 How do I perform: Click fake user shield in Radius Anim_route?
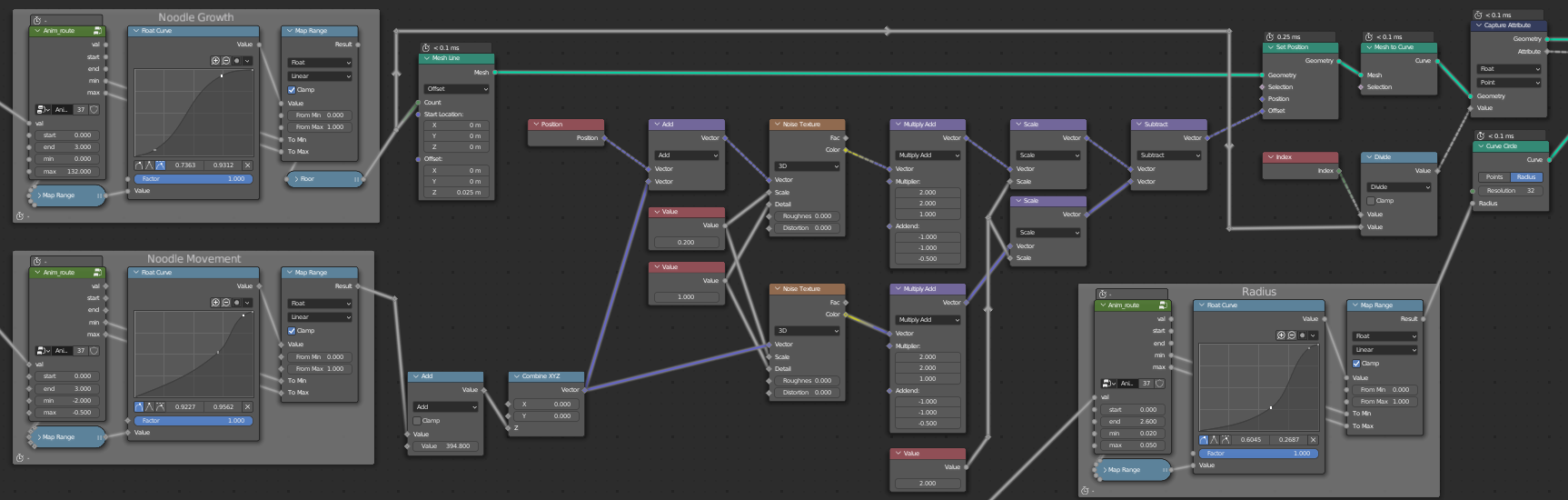coord(1159,384)
